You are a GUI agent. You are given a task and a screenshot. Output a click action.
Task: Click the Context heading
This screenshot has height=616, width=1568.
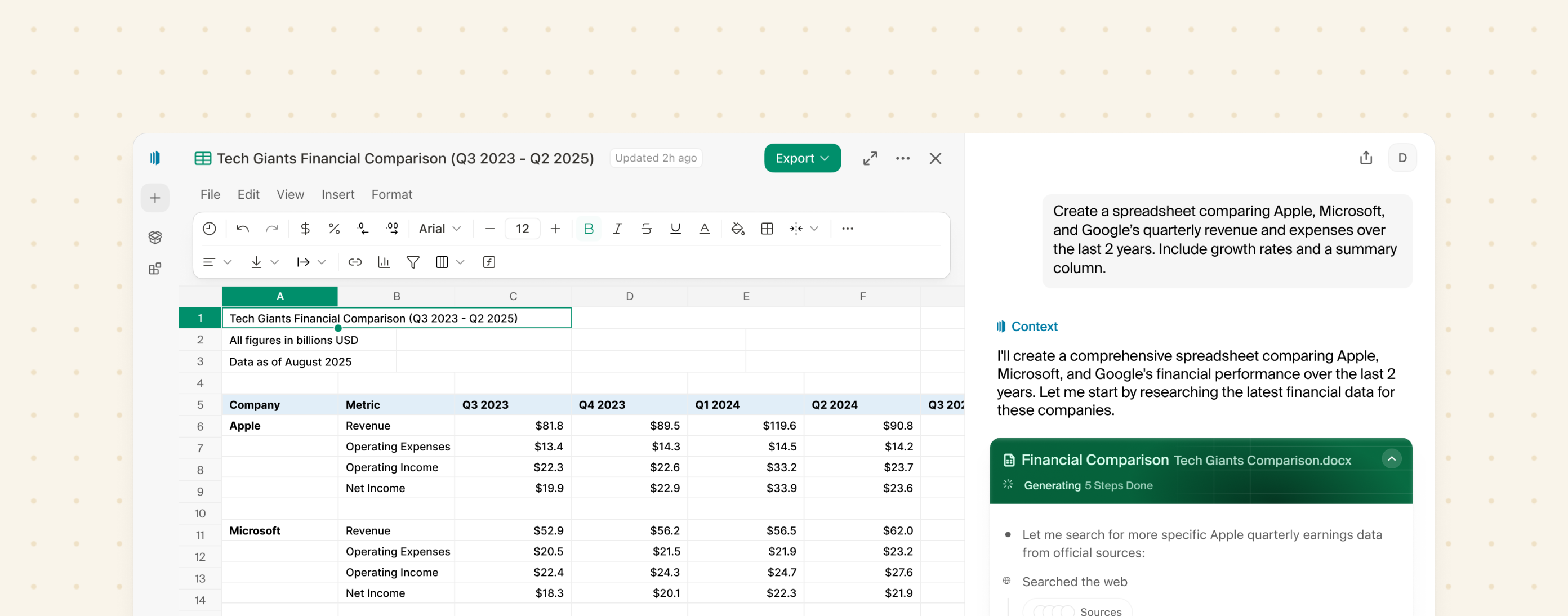[x=1034, y=327]
